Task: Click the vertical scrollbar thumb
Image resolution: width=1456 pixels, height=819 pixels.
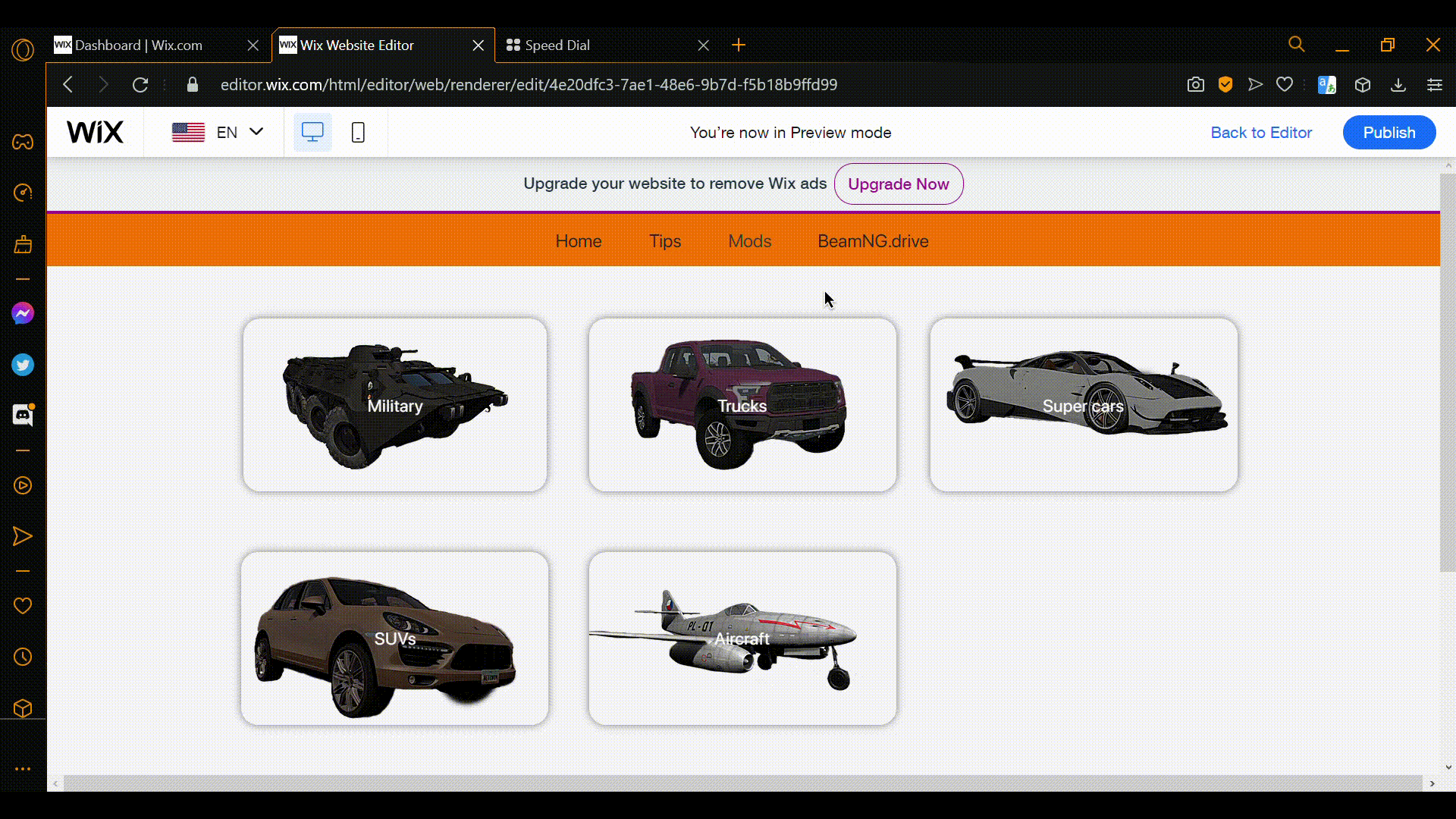Action: (1448, 372)
